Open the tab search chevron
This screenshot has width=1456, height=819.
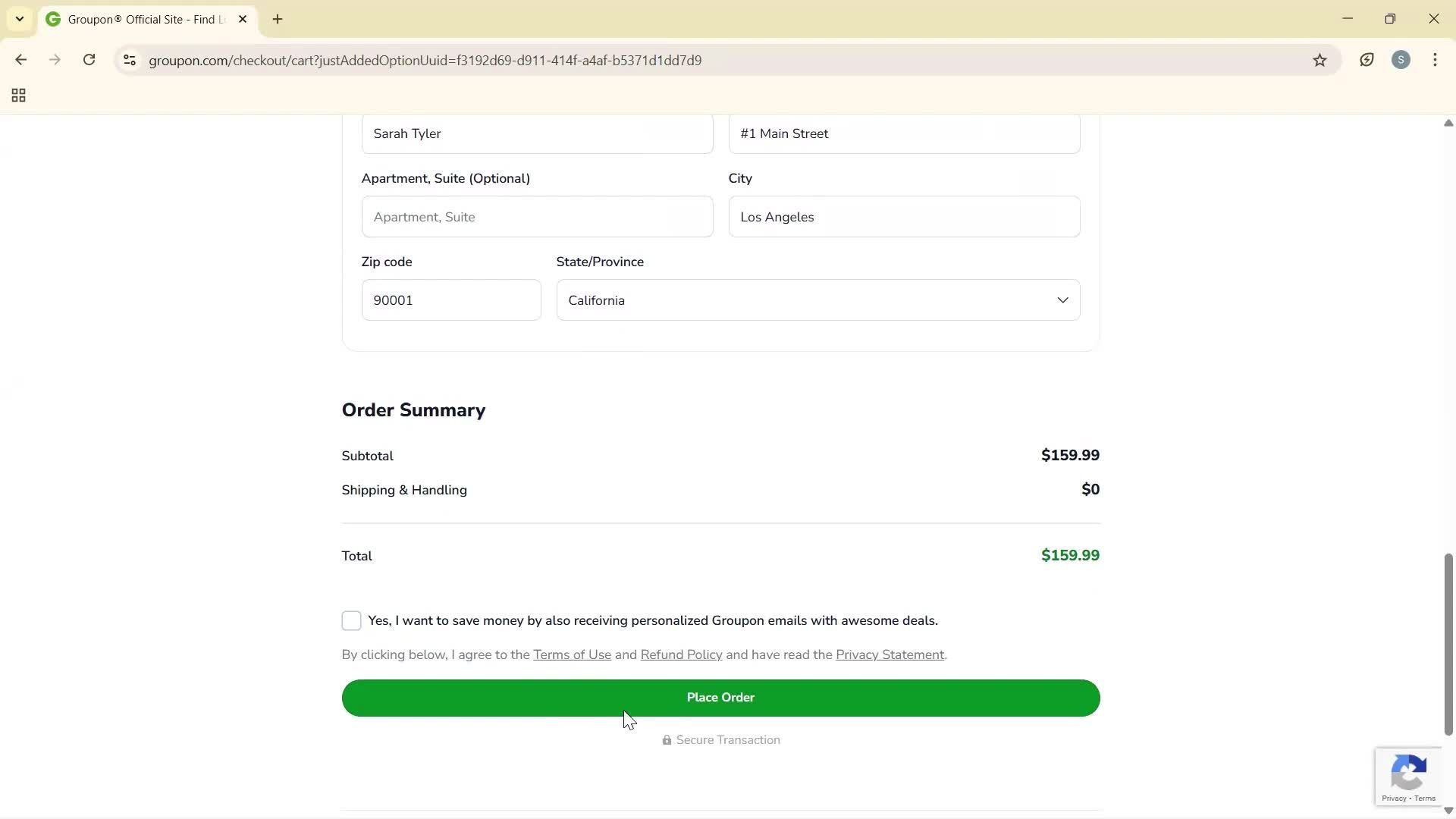tap(19, 19)
